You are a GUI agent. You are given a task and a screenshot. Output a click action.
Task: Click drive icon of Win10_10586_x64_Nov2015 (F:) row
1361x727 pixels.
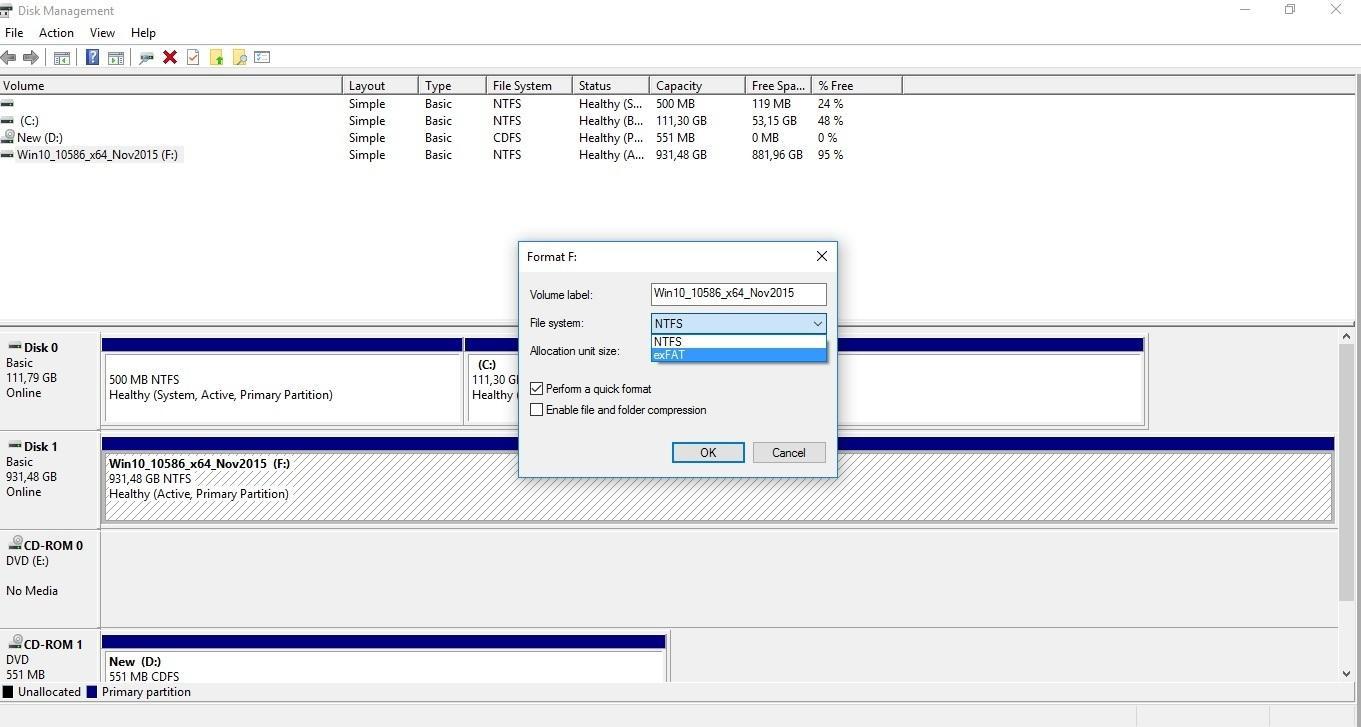click(x=8, y=155)
